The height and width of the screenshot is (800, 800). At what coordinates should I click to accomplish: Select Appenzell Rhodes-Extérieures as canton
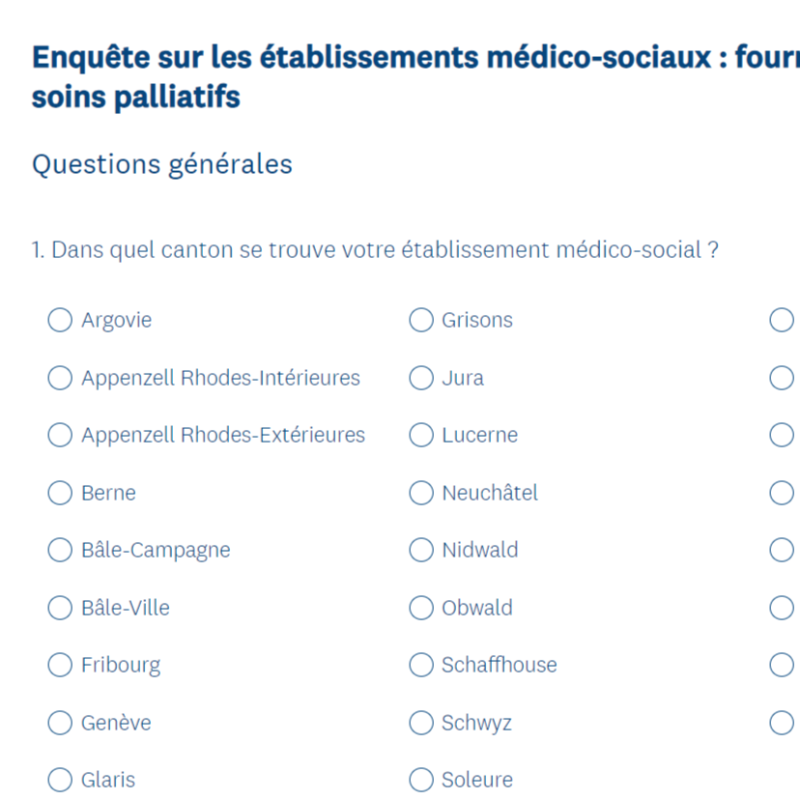60,435
